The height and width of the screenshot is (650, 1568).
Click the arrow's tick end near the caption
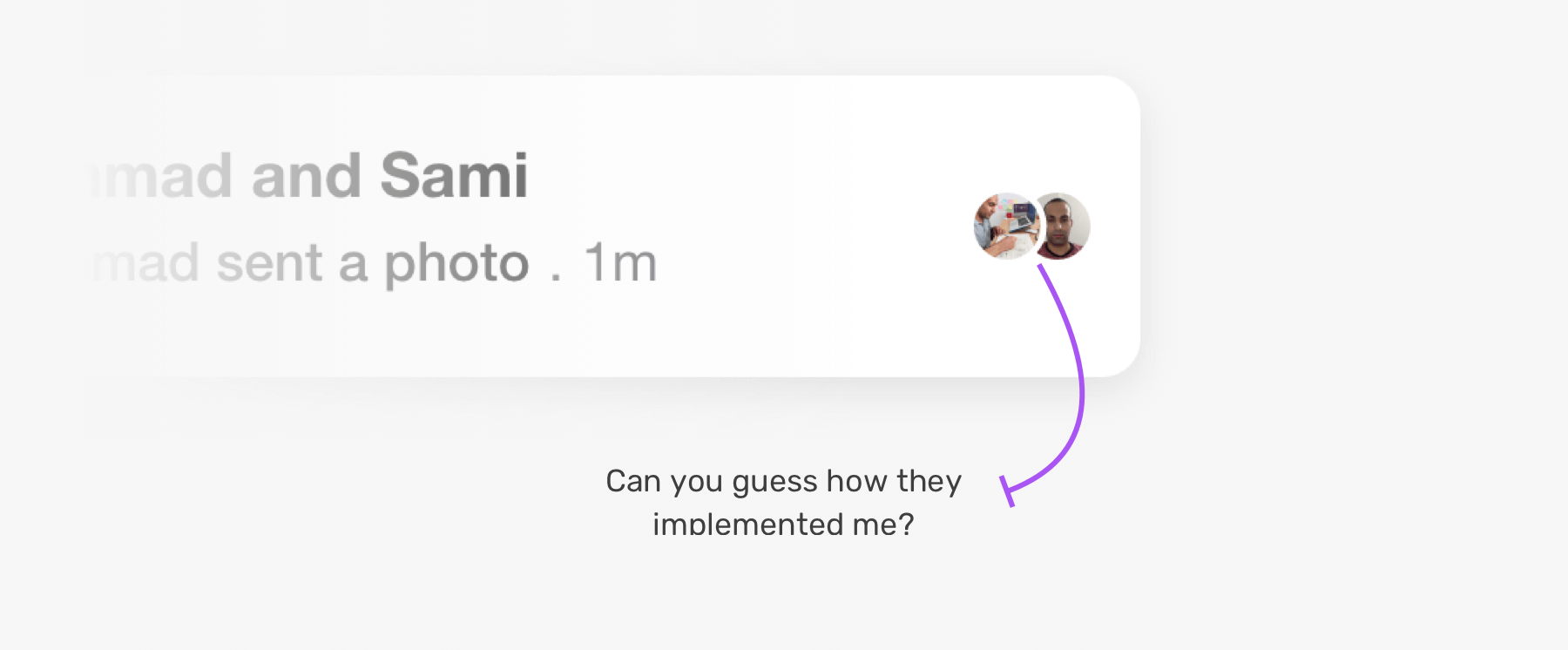pyautogui.click(x=1007, y=491)
